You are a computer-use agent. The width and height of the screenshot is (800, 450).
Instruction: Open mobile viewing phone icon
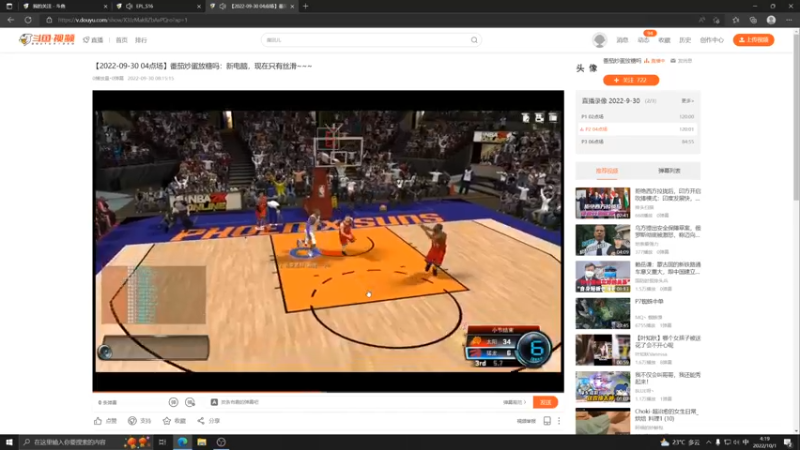click(x=547, y=421)
